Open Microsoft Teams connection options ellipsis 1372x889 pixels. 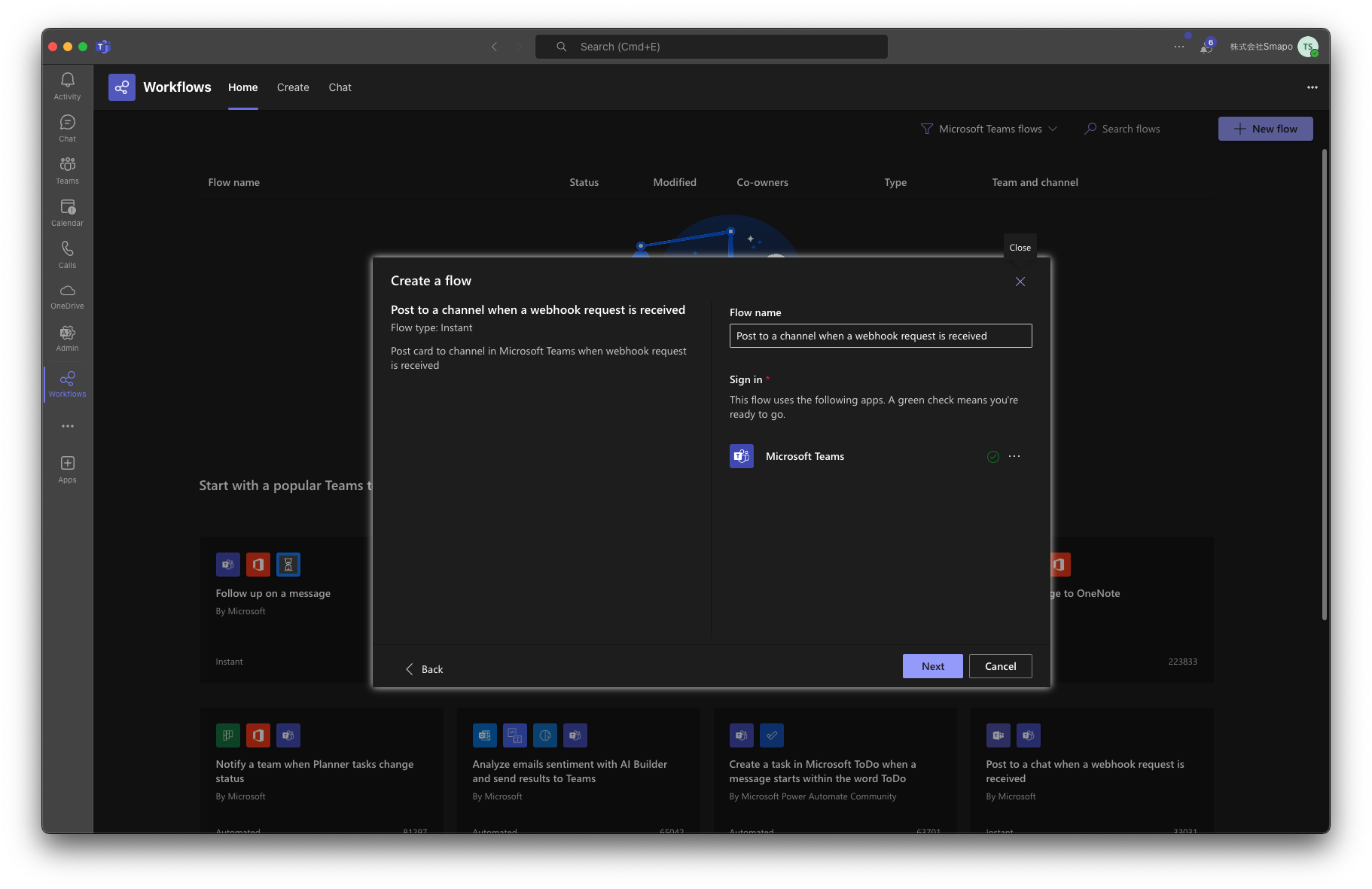point(1014,456)
